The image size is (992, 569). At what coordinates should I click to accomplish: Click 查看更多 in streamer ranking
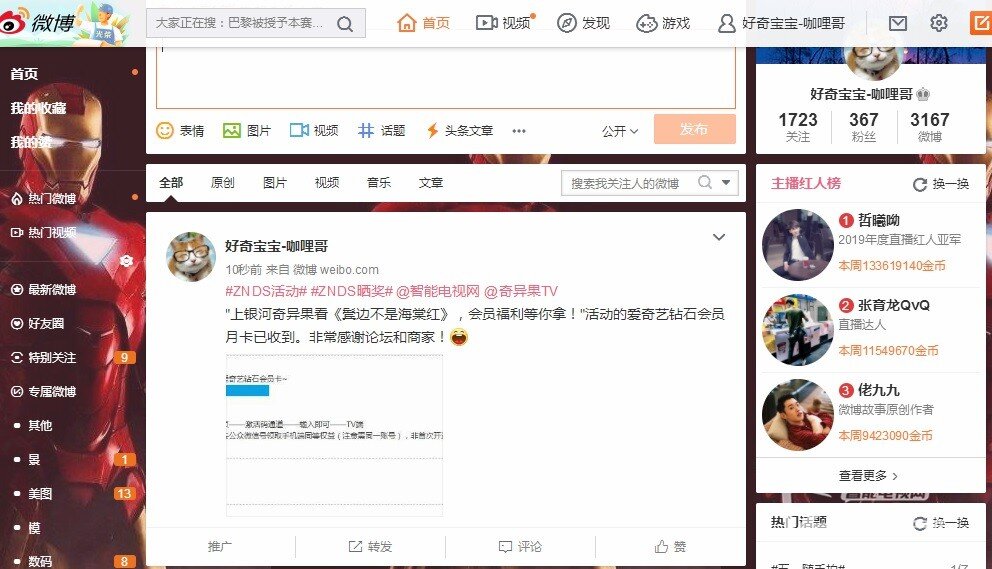click(868, 475)
